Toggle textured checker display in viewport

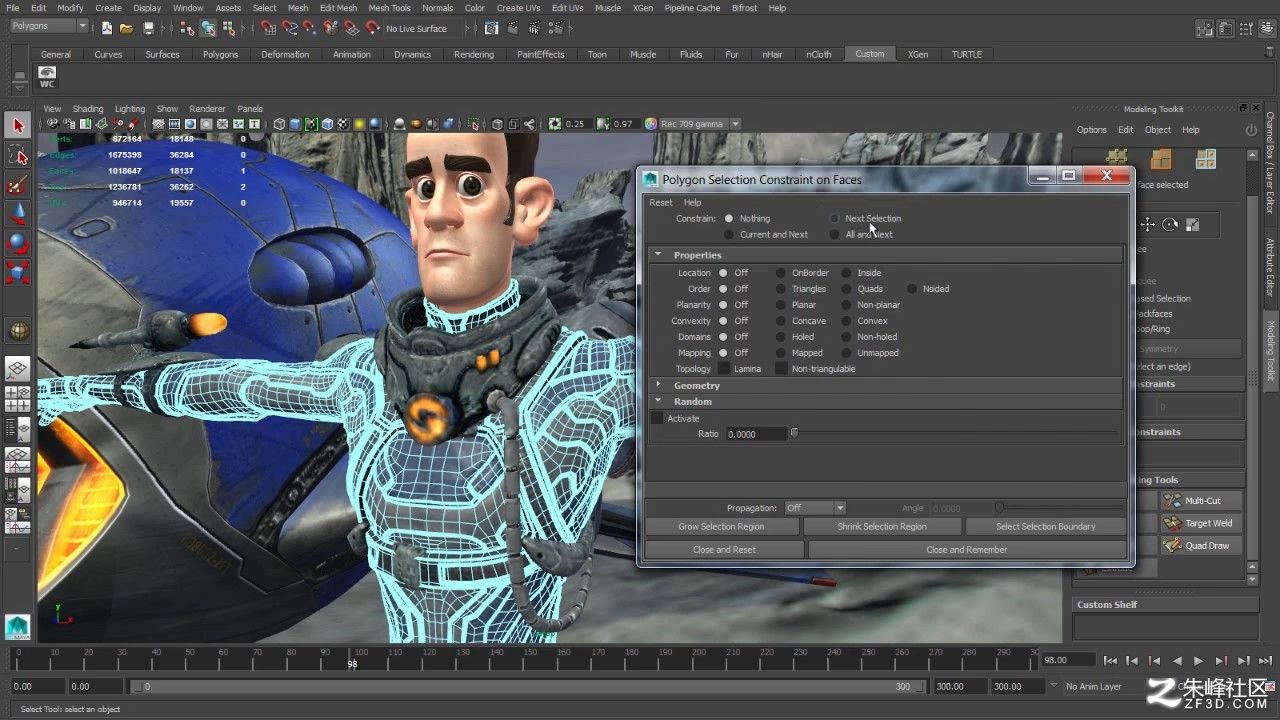(x=343, y=124)
